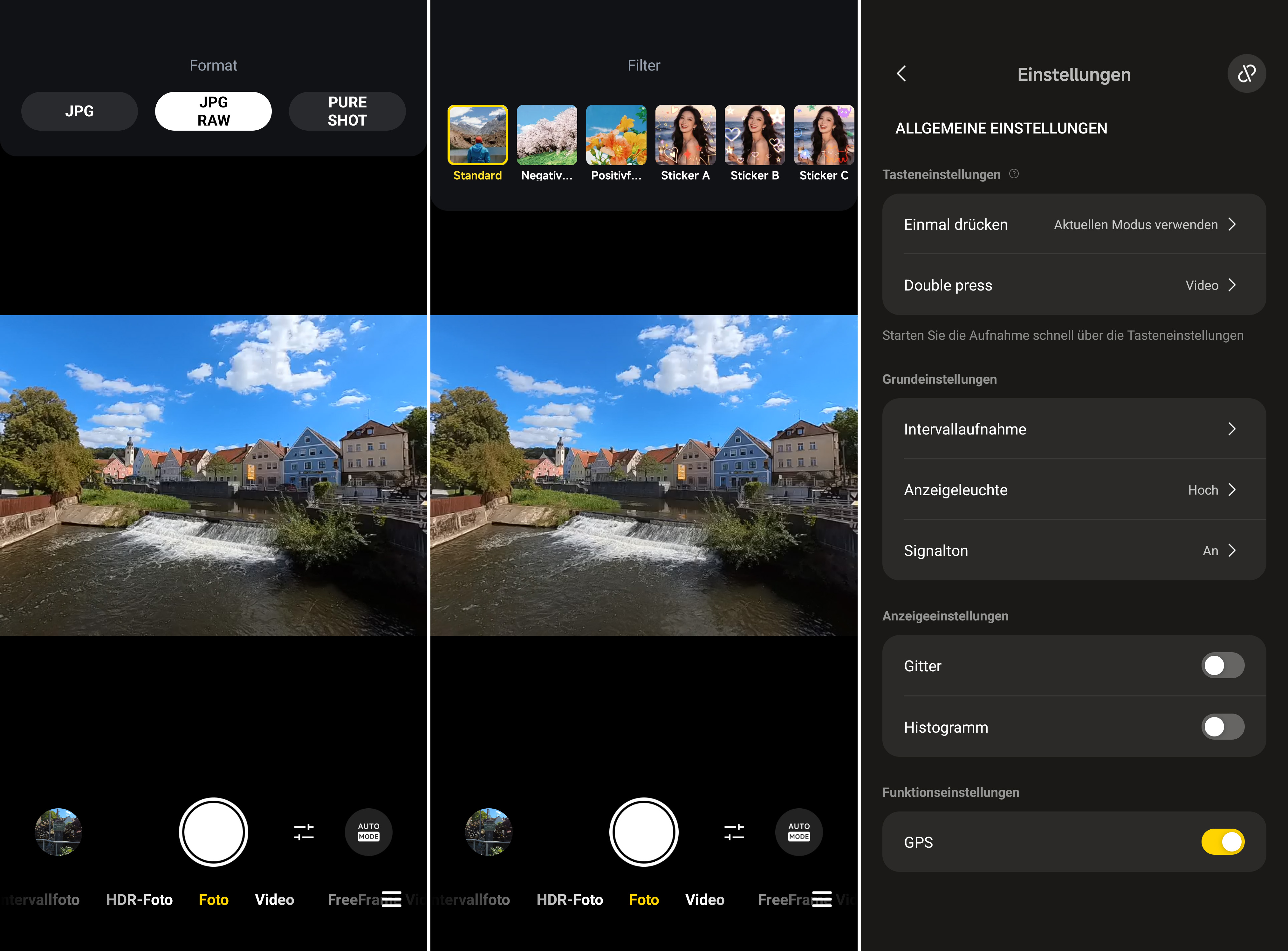This screenshot has width=1288, height=951.
Task: Tap the back arrow in Einstellungen
Action: coord(902,74)
